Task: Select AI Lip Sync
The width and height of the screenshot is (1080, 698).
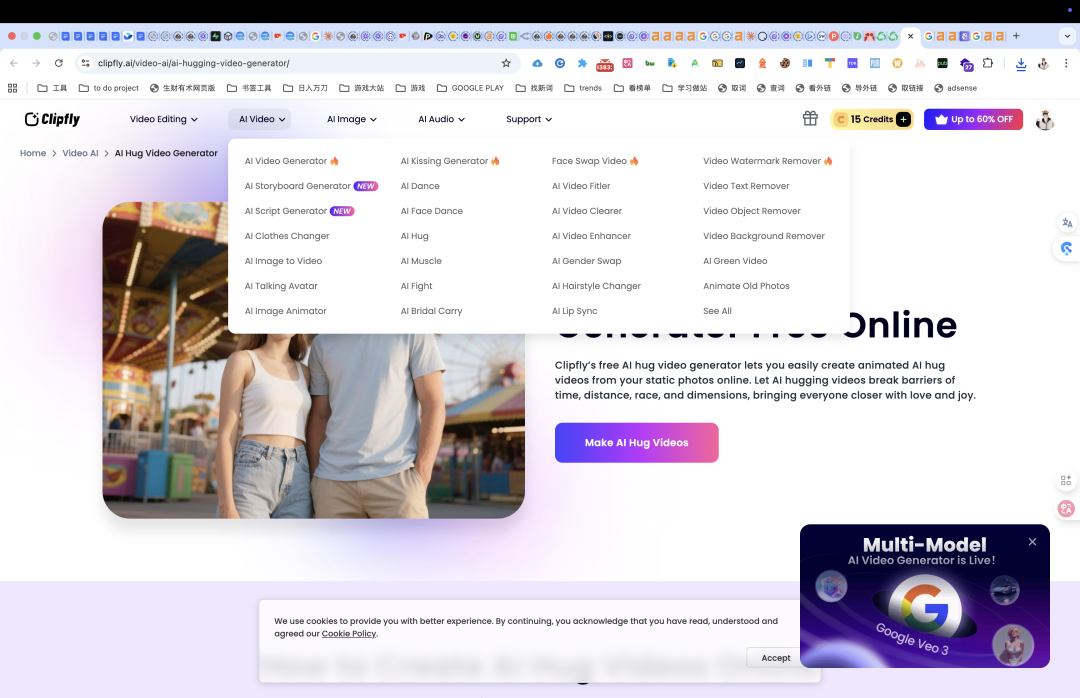Action: click(x=574, y=311)
